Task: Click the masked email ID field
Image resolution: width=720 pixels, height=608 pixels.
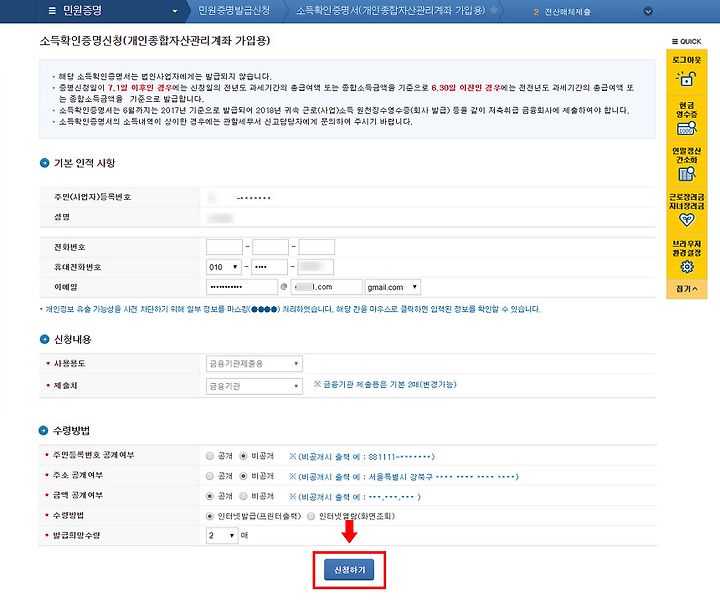Action: click(242, 287)
